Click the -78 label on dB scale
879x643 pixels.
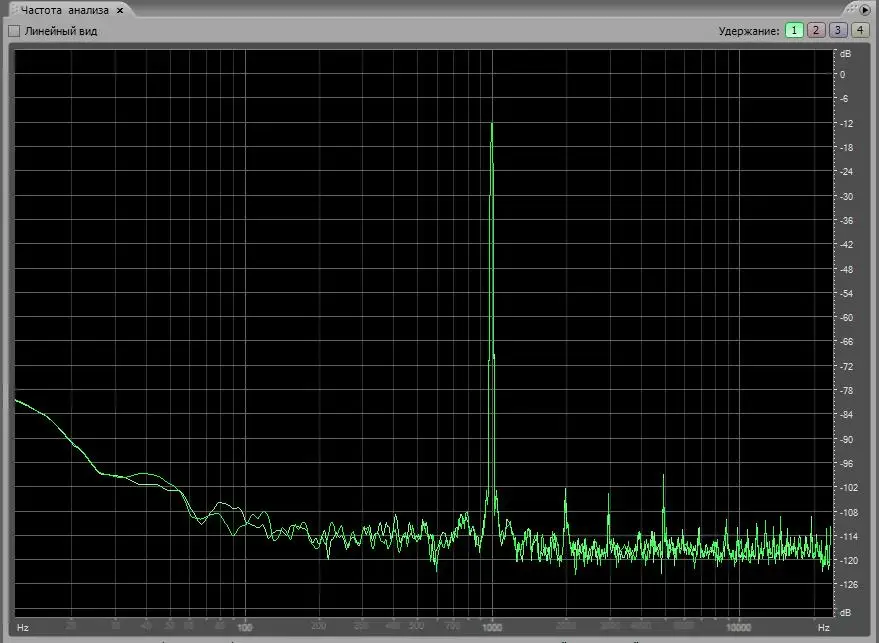coord(846,390)
